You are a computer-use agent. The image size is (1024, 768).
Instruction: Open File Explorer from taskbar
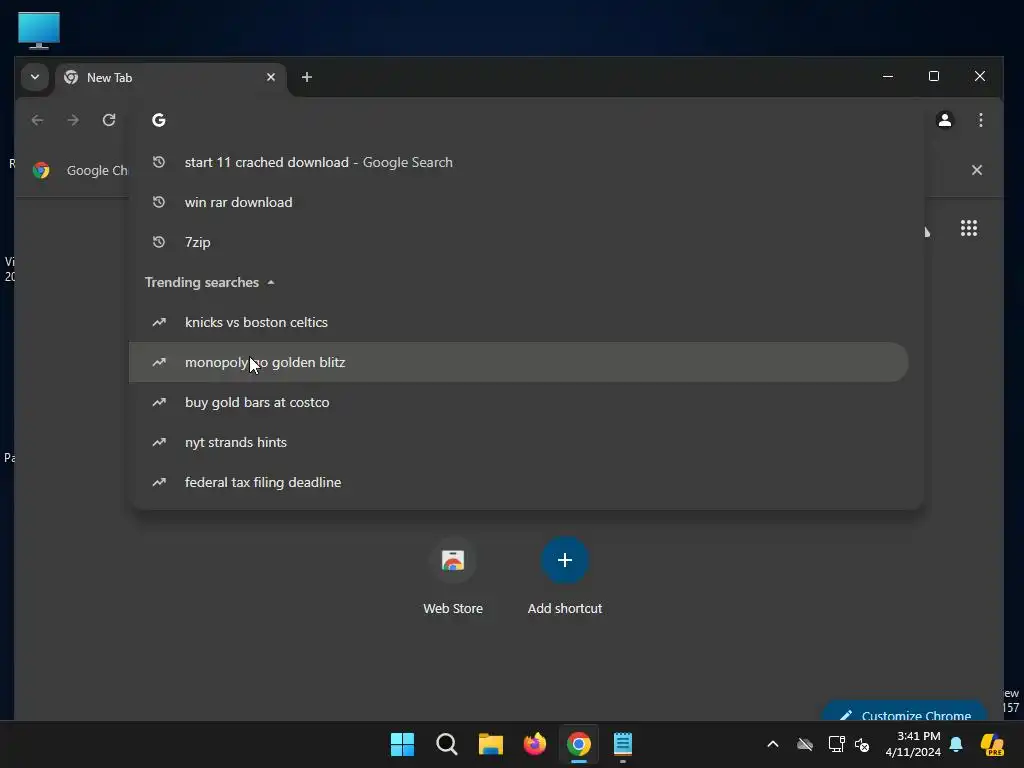pyautogui.click(x=490, y=744)
